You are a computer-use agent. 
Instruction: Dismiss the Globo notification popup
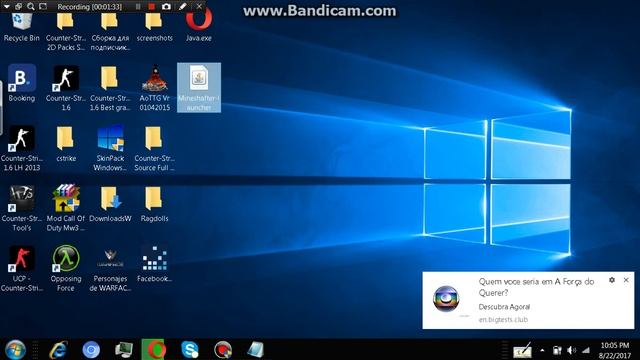click(x=626, y=280)
